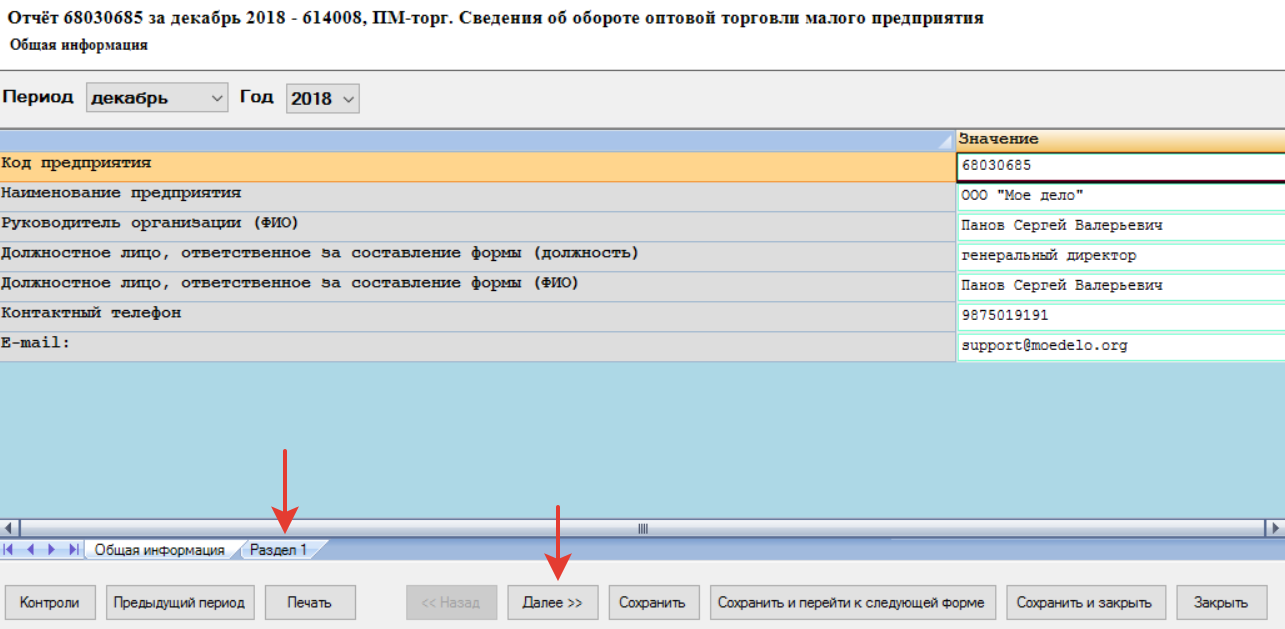Select the Контактный телефон row label
The height and width of the screenshot is (629, 1285).
[x=478, y=316]
